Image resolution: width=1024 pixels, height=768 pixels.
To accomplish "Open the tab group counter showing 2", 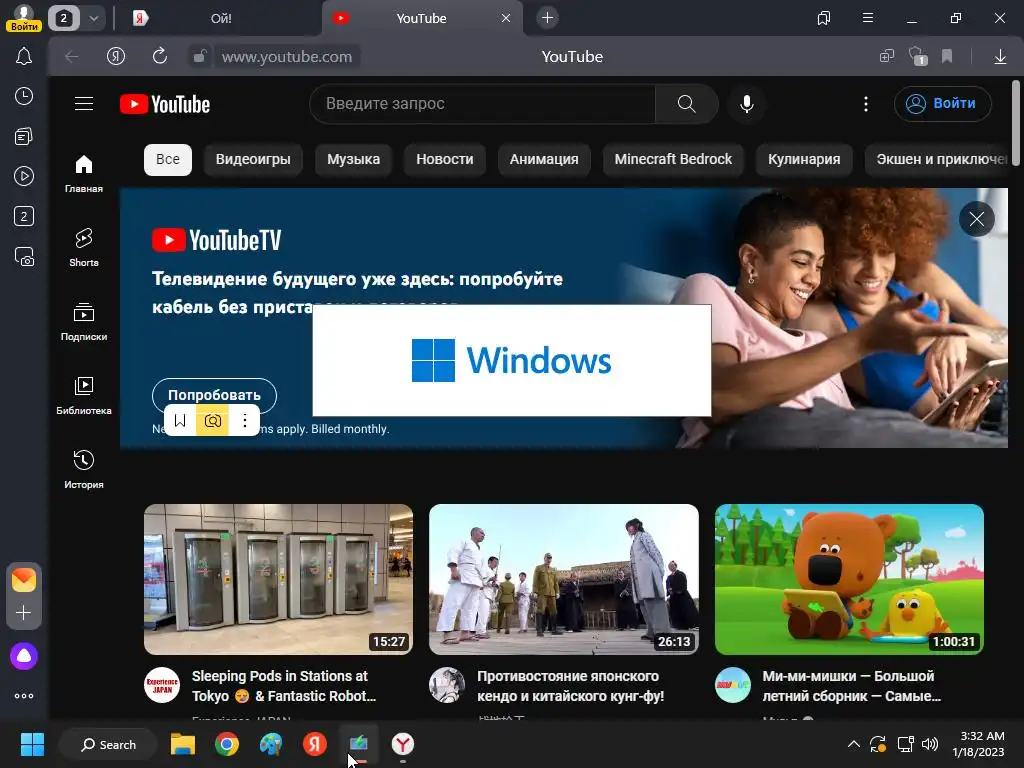I will click(63, 18).
